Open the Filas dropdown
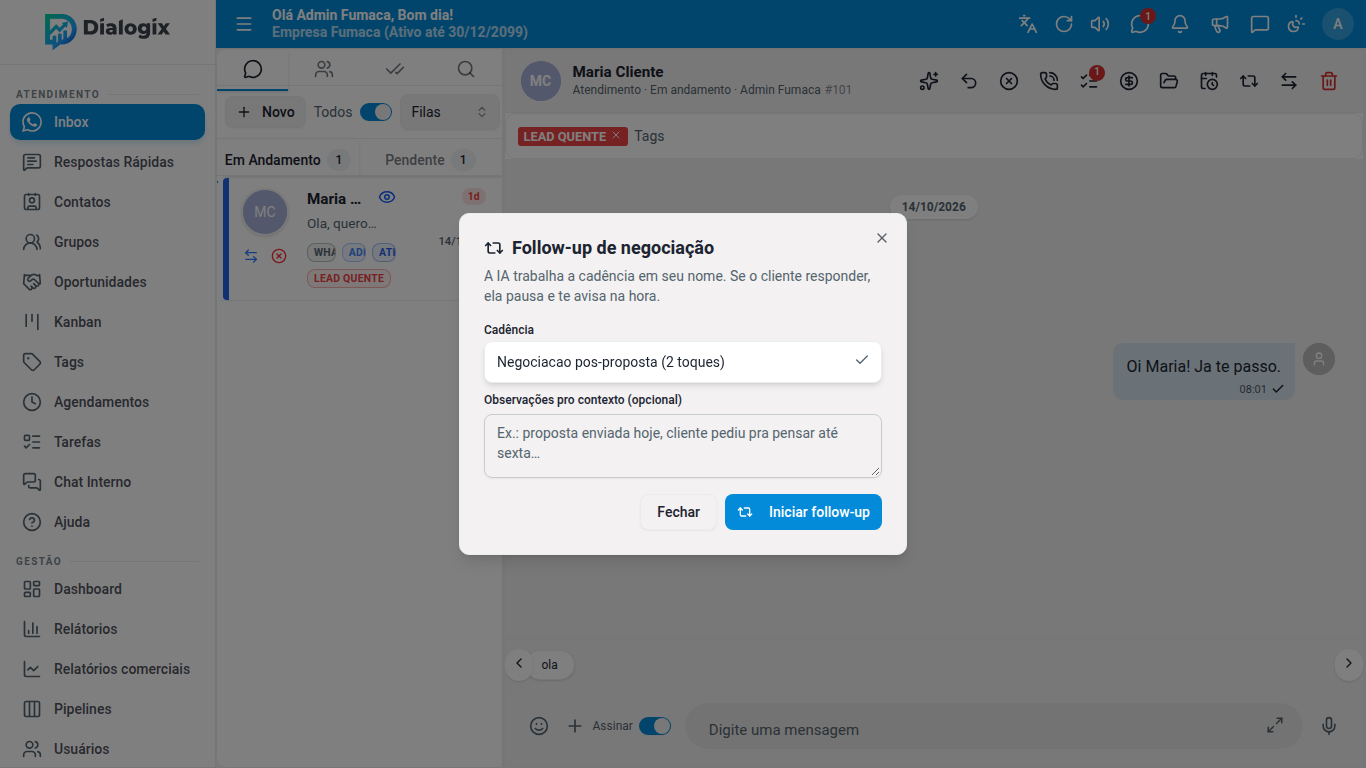This screenshot has height=768, width=1366. 449,112
